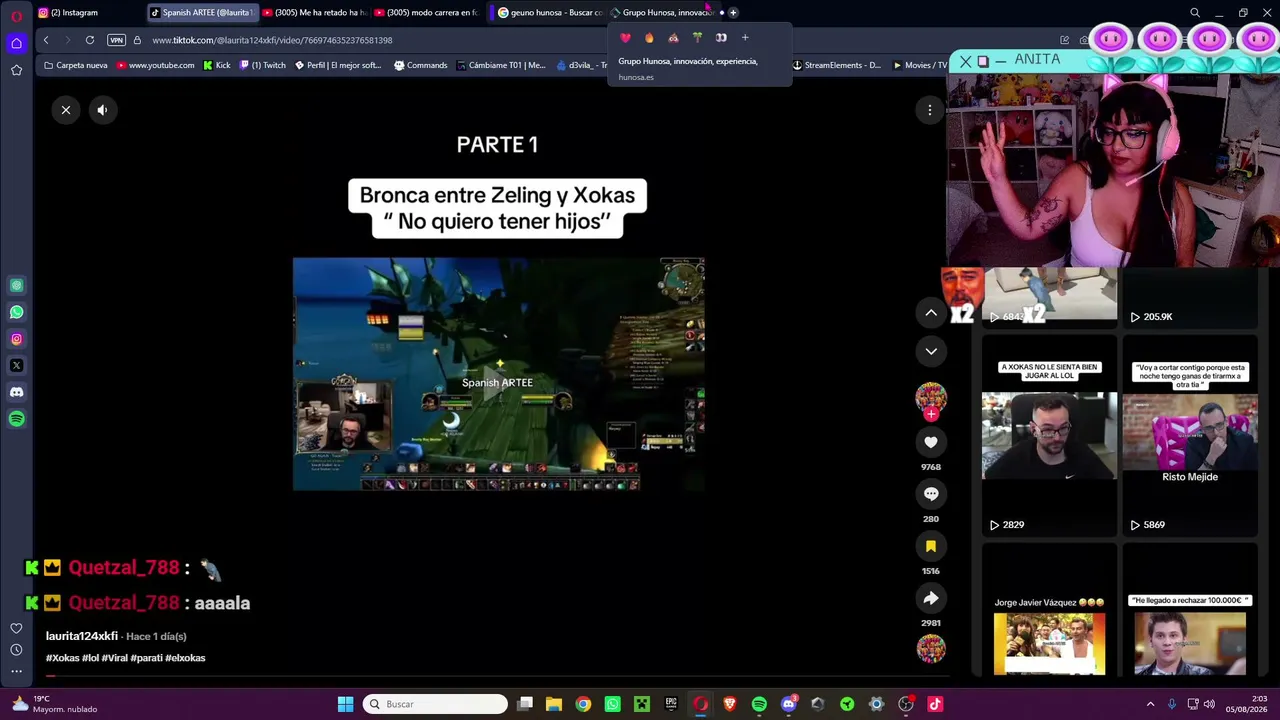Open the #parati hashtag

(146, 658)
